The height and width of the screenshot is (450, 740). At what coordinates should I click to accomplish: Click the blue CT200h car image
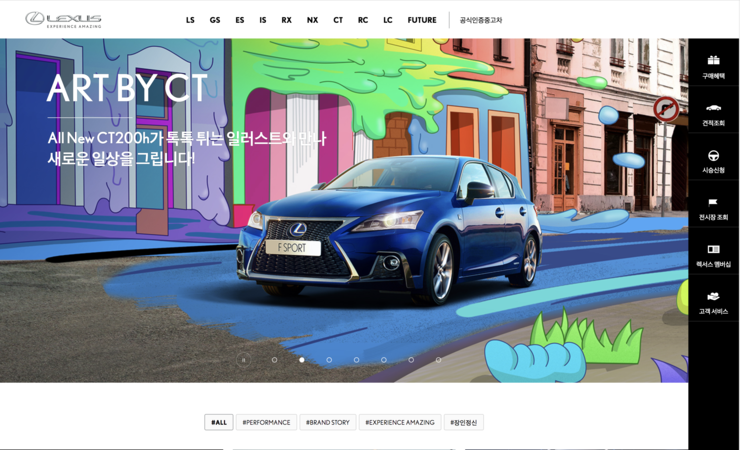tap(389, 229)
